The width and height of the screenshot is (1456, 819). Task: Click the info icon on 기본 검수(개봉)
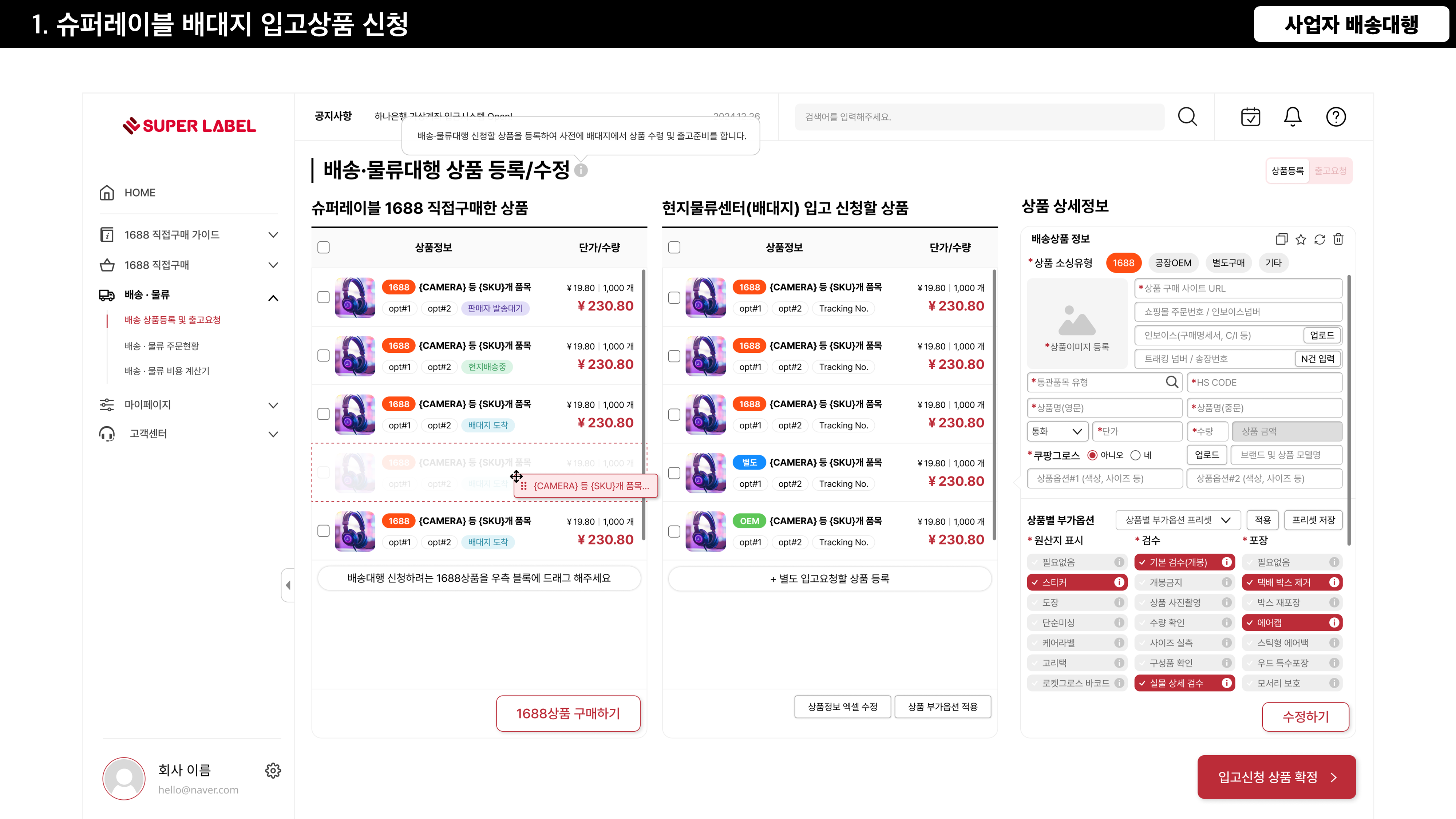point(1227,562)
